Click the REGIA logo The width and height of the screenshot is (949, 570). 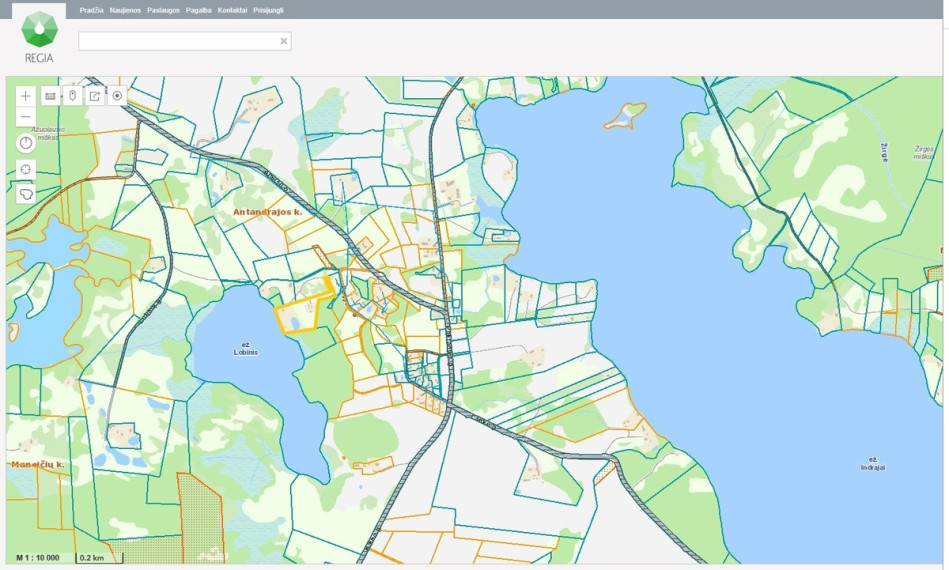point(39,37)
